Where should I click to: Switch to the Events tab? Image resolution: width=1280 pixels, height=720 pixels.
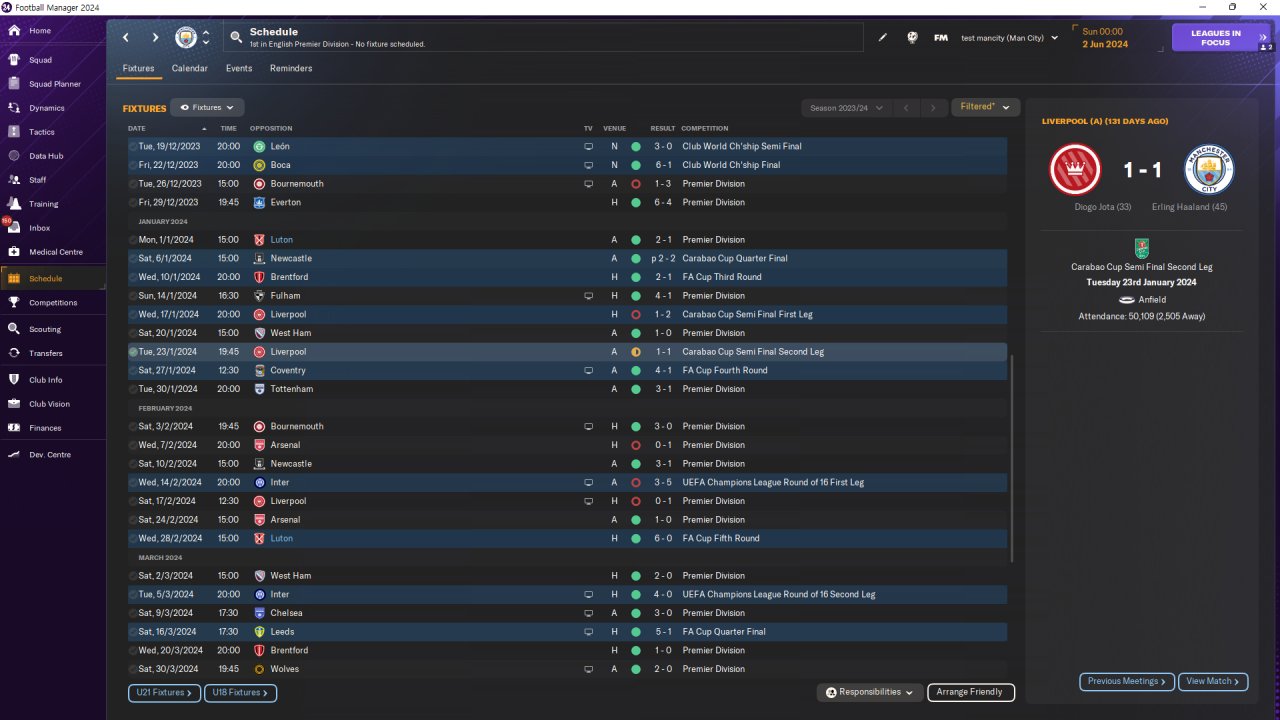point(239,69)
